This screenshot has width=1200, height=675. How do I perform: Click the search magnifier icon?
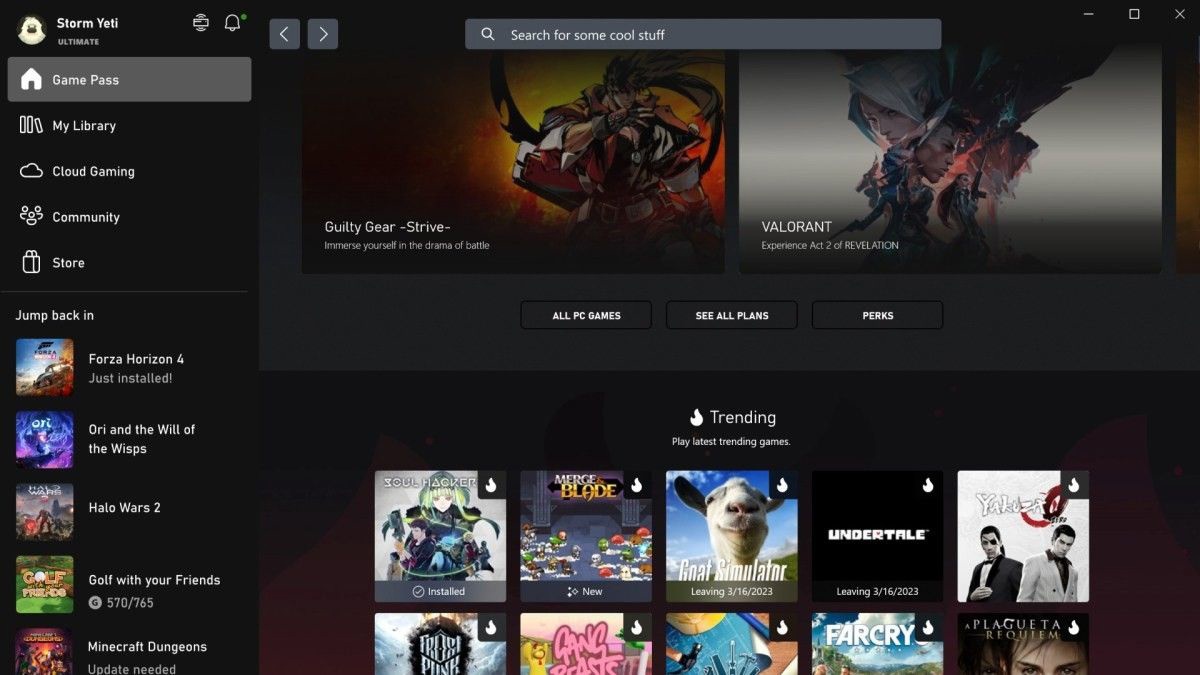tap(488, 34)
